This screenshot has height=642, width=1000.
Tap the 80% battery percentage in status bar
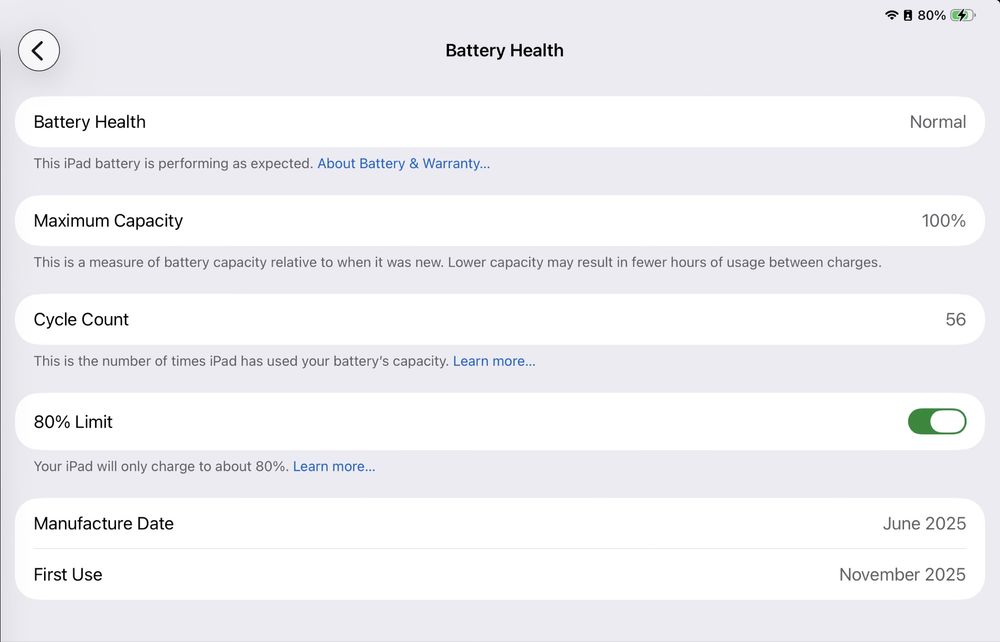coord(931,15)
